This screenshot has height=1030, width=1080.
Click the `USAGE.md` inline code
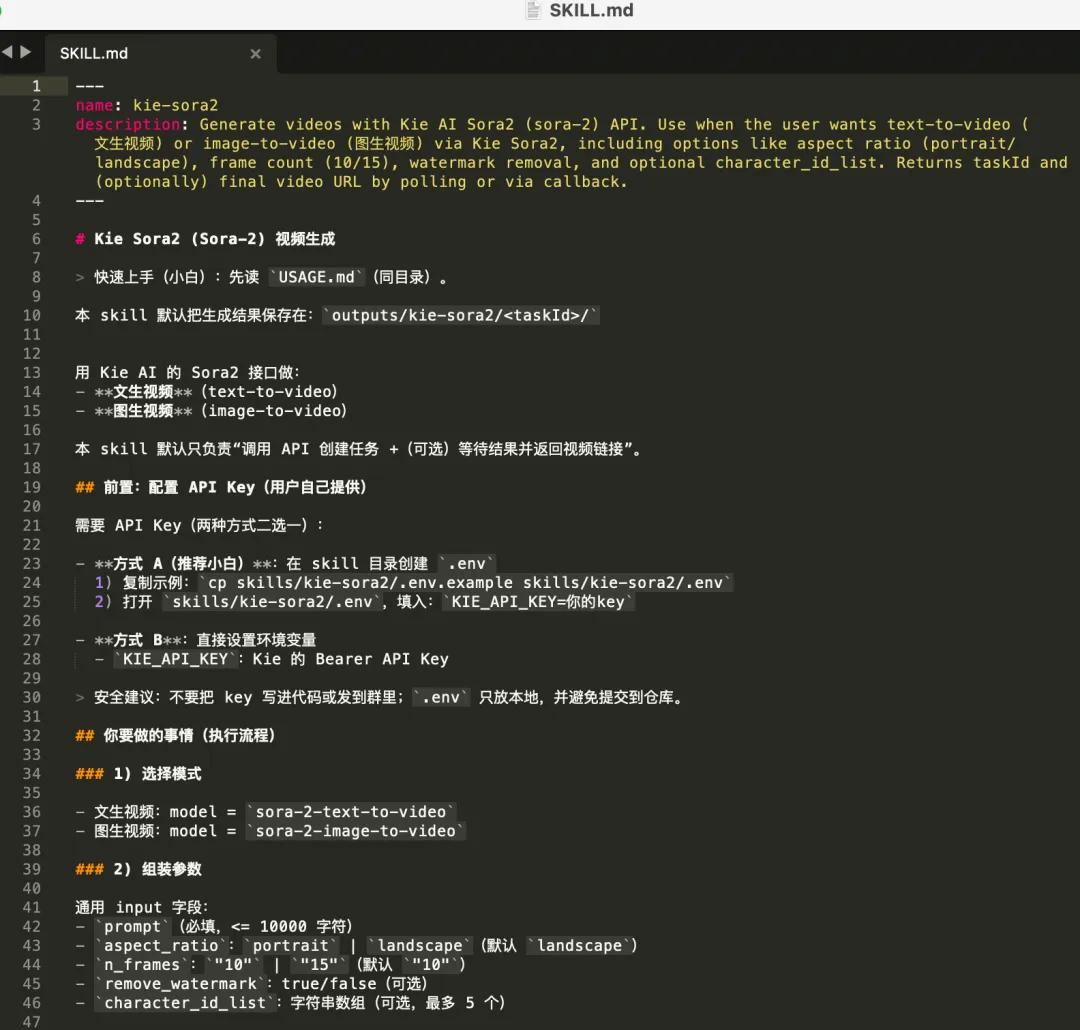(x=316, y=277)
